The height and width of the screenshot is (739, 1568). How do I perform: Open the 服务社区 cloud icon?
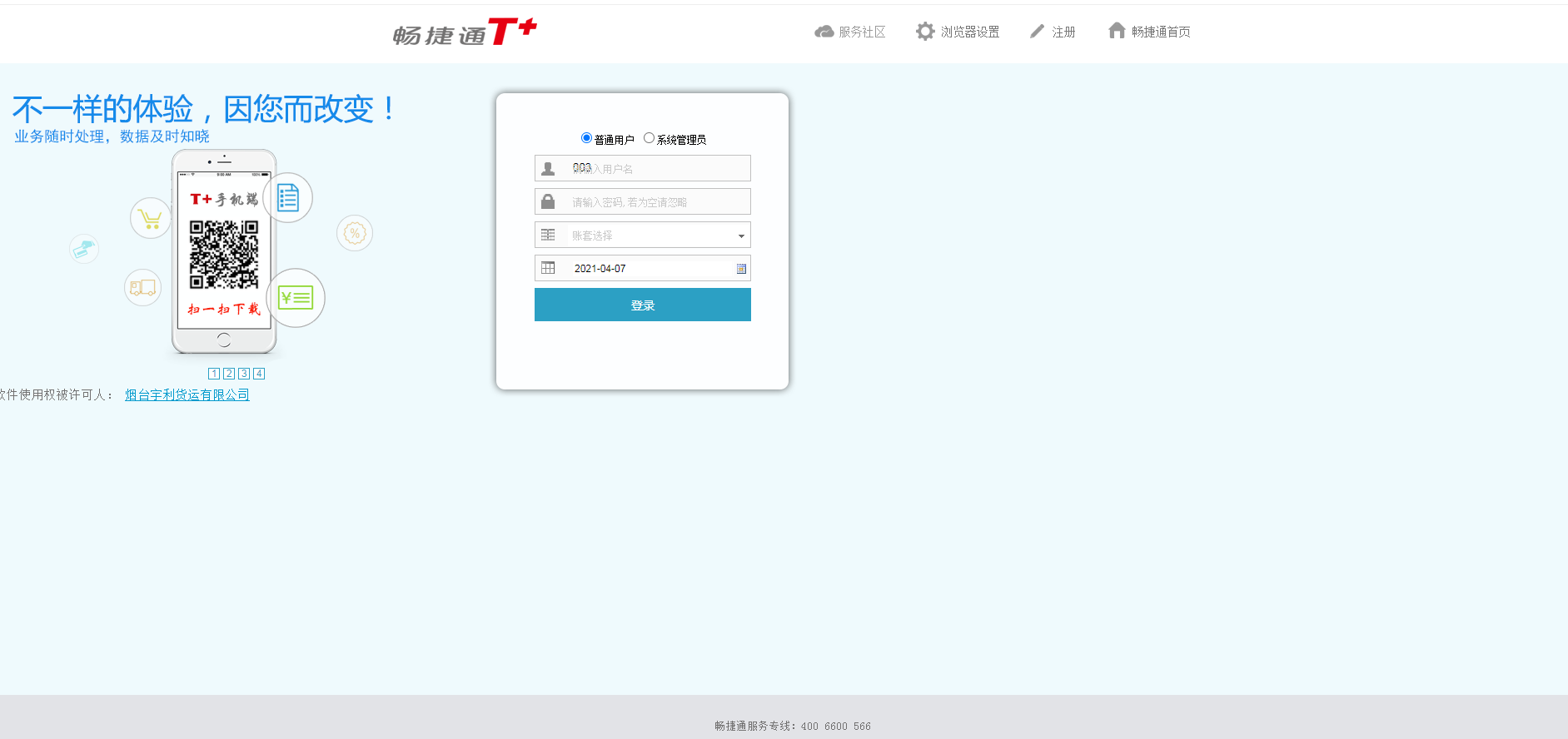(x=824, y=32)
